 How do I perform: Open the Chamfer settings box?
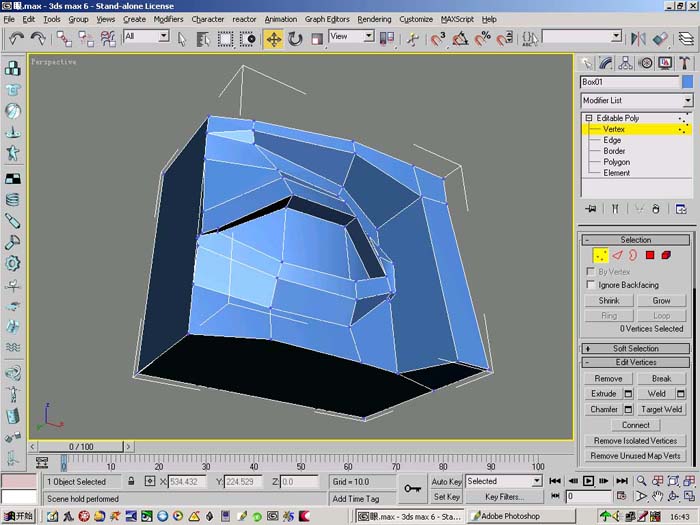(628, 409)
